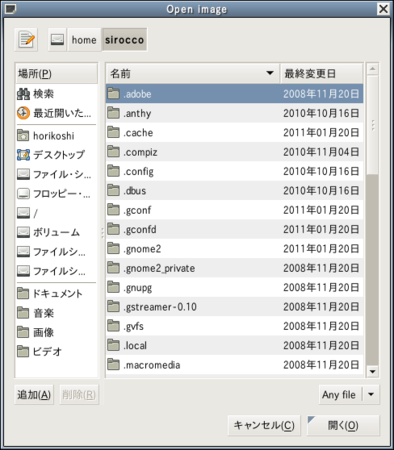The width and height of the screenshot is (394, 450).
Task: Close the Open image dialog
Action: pyautogui.click(x=383, y=9)
